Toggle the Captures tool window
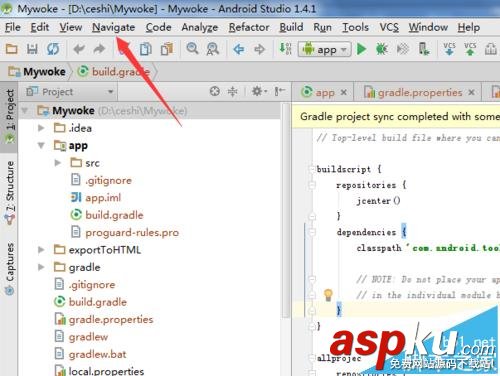This screenshot has height=376, width=500. (9, 269)
